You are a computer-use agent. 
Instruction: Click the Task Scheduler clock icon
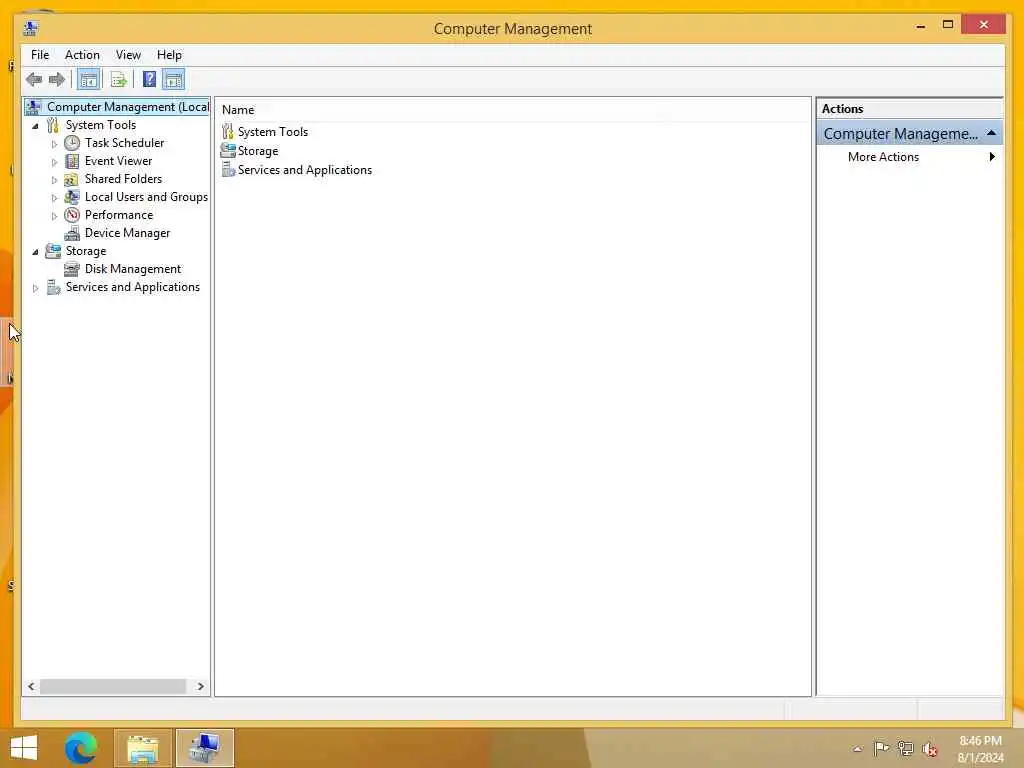(x=72, y=142)
